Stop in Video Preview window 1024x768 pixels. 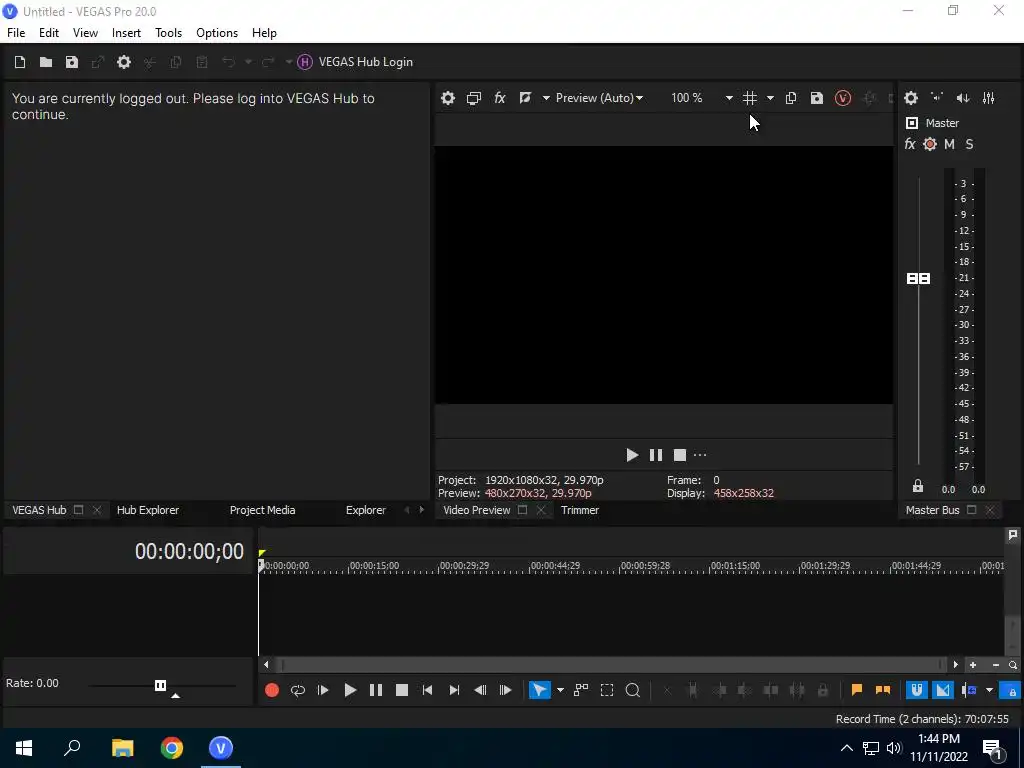(x=680, y=455)
